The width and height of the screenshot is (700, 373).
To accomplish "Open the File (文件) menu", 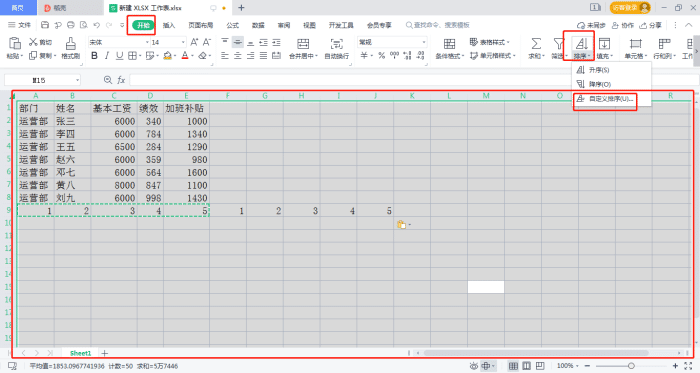I will point(20,25).
